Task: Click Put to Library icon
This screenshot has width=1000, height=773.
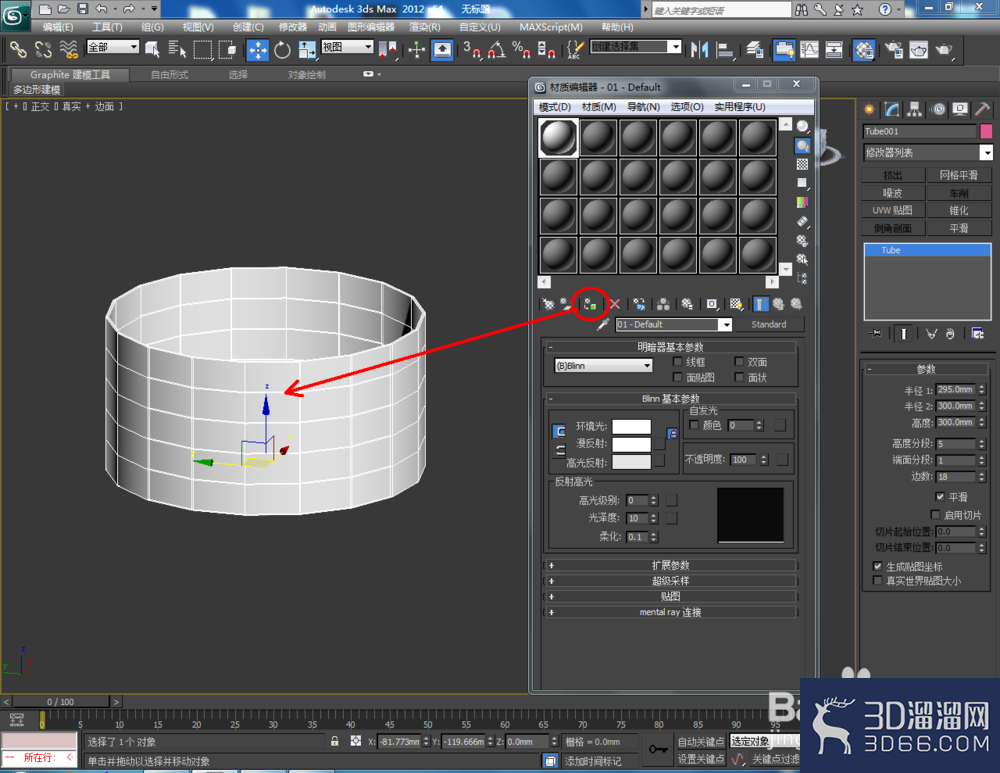Action: coord(687,304)
